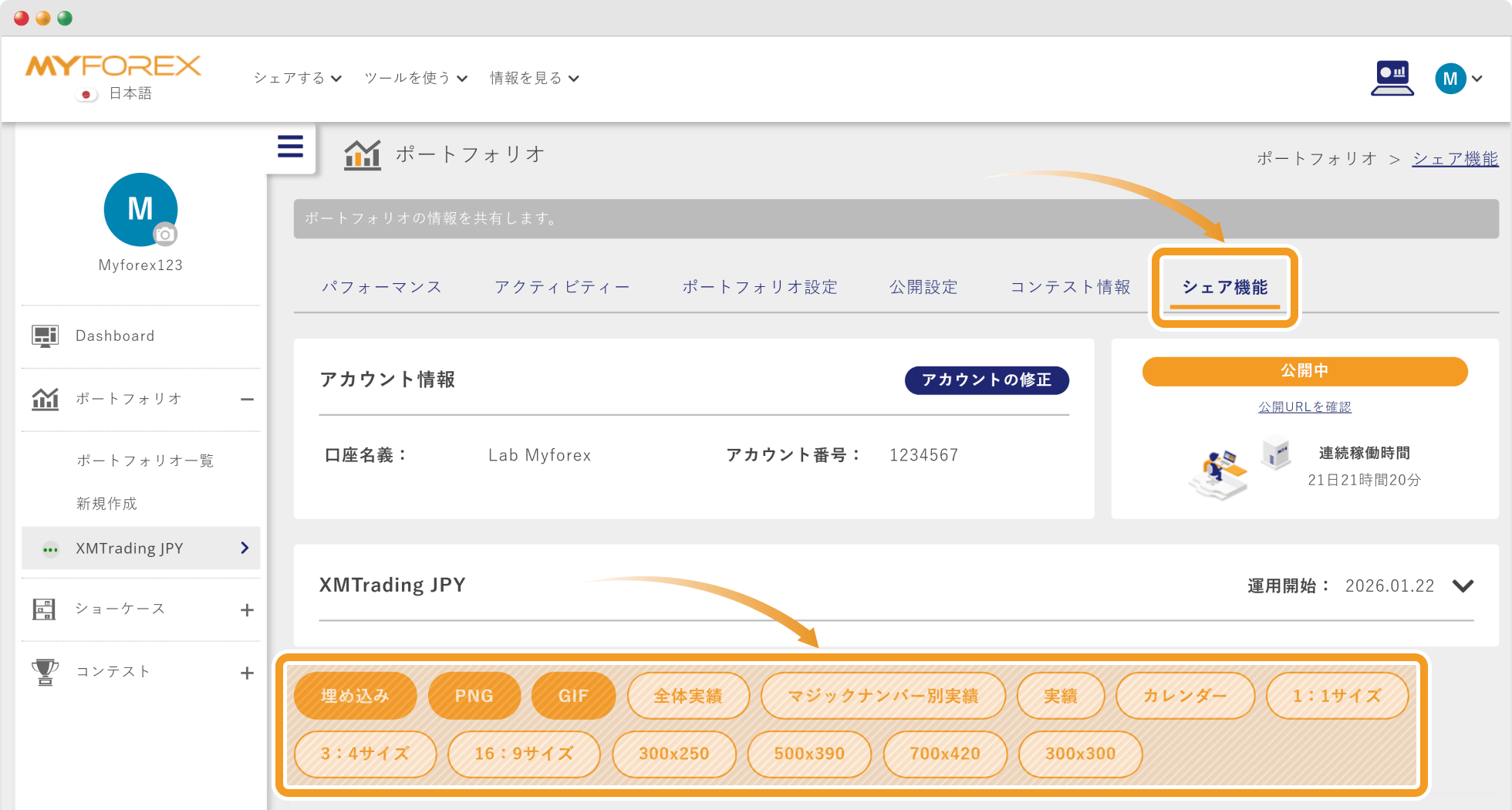Viewport: 1512px width, 810px height.
Task: Choose the 500x390 size button
Action: click(809, 754)
